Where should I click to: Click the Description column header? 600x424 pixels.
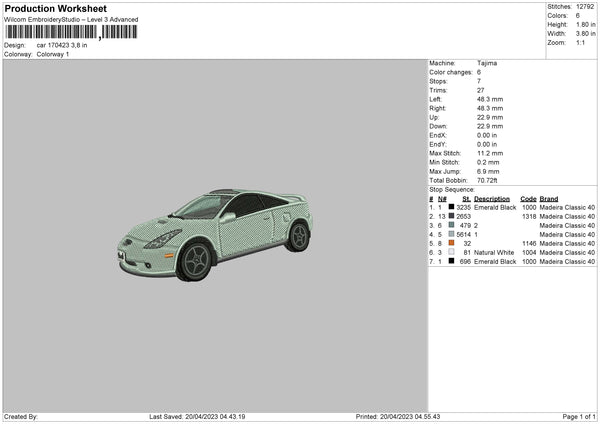[x=494, y=198]
